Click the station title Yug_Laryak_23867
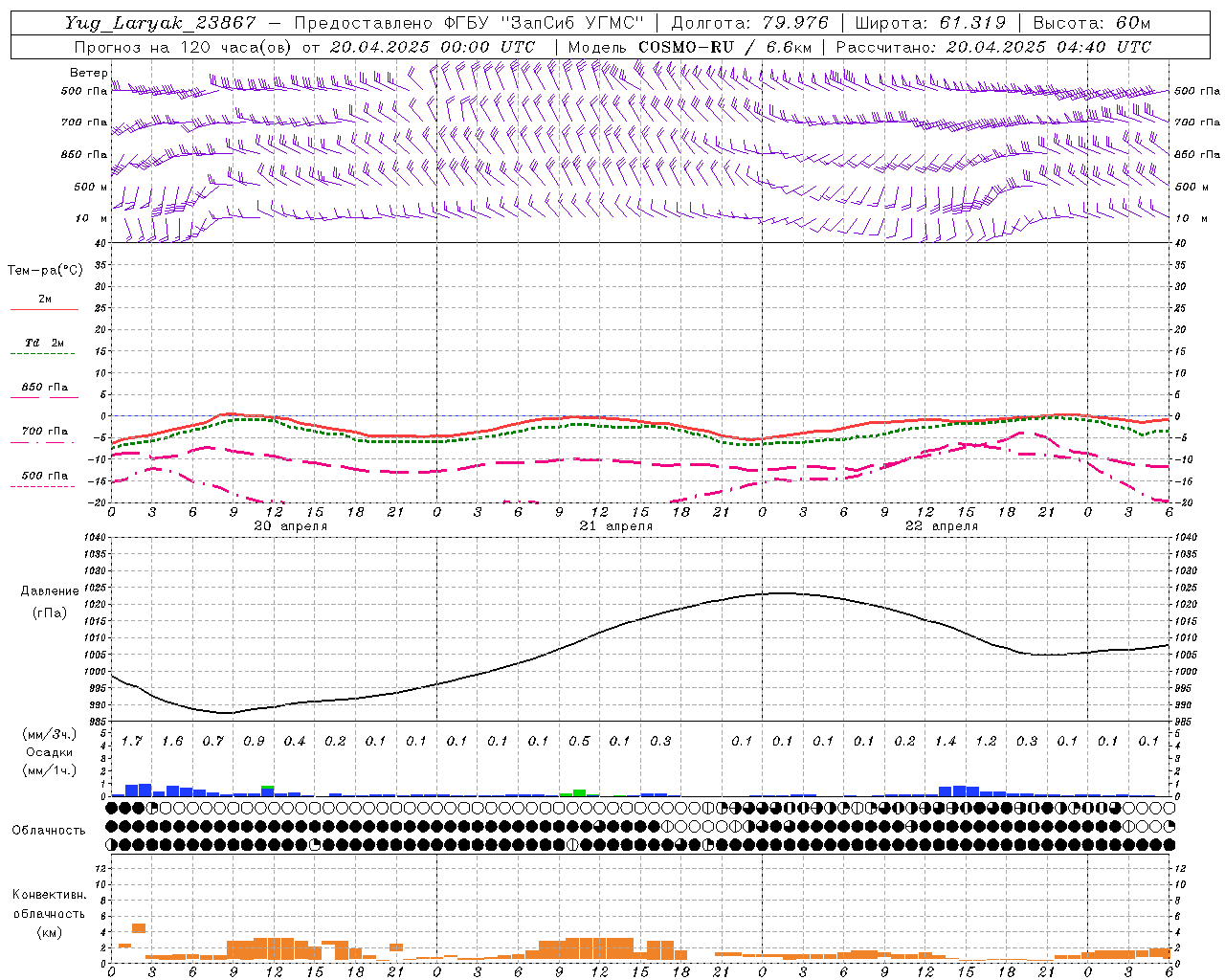This screenshot has width=1225, height=980. point(161,23)
